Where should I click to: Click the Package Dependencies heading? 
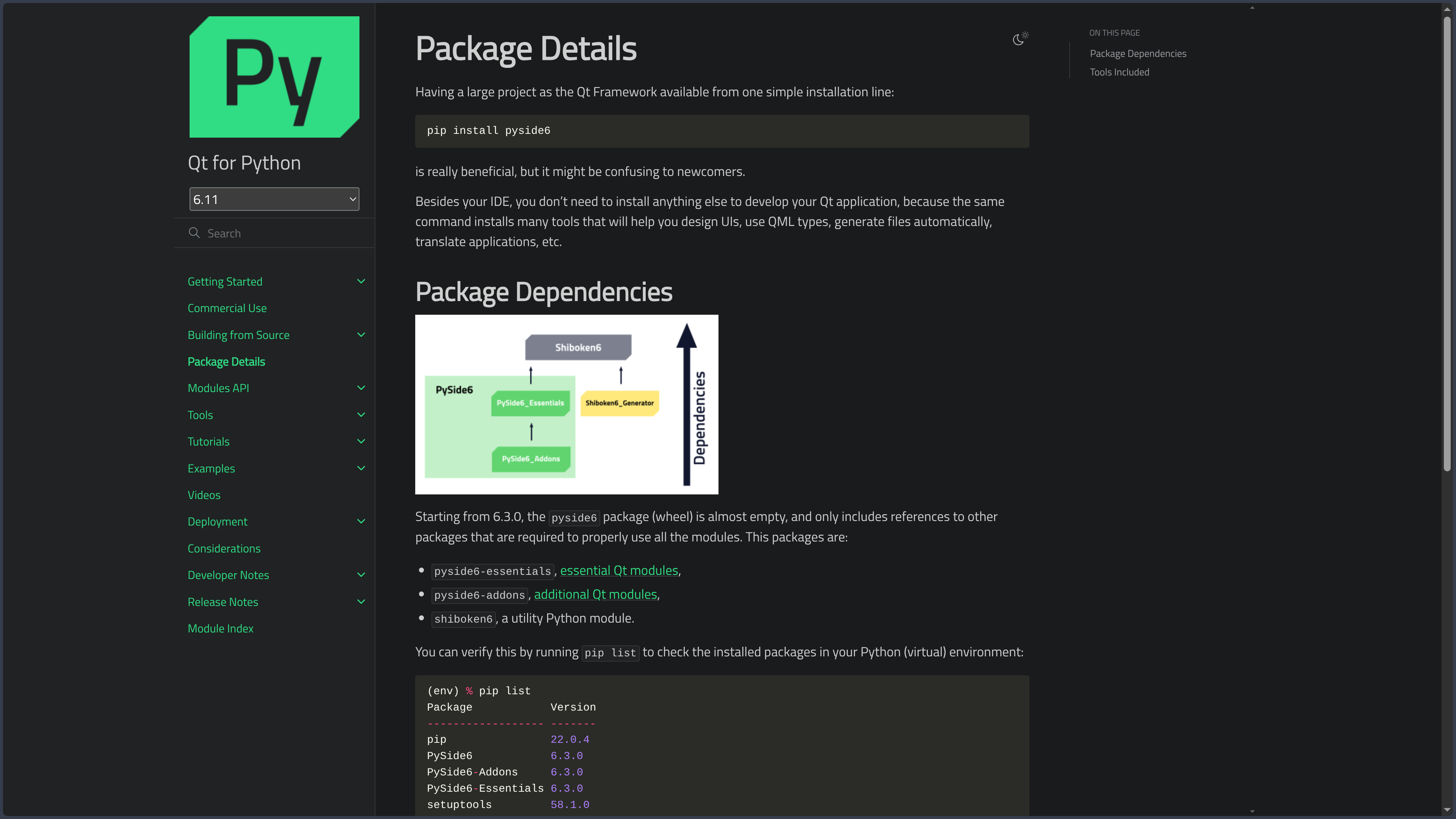pos(544,292)
